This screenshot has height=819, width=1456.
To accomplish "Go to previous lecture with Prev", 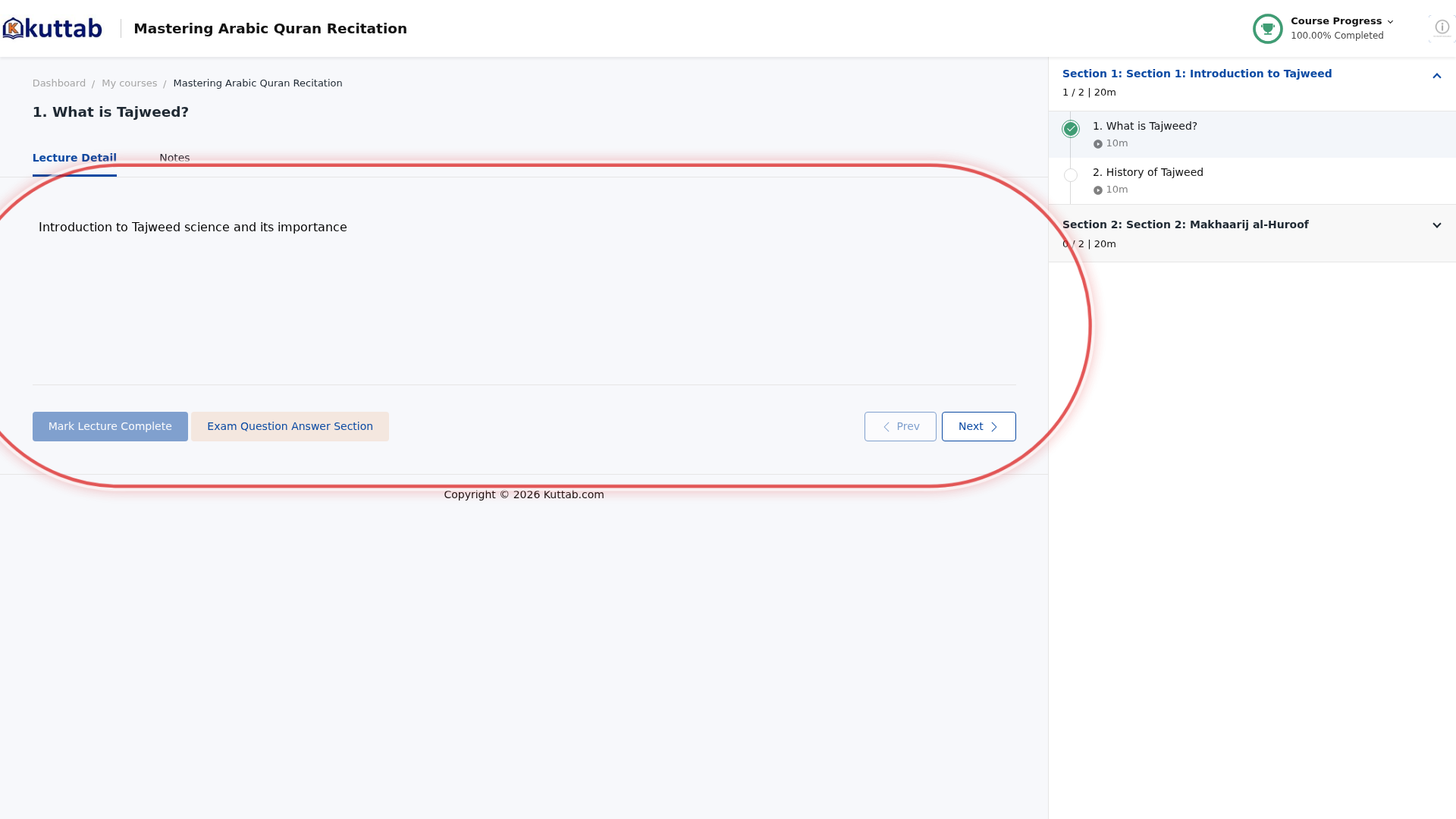I will click(900, 426).
